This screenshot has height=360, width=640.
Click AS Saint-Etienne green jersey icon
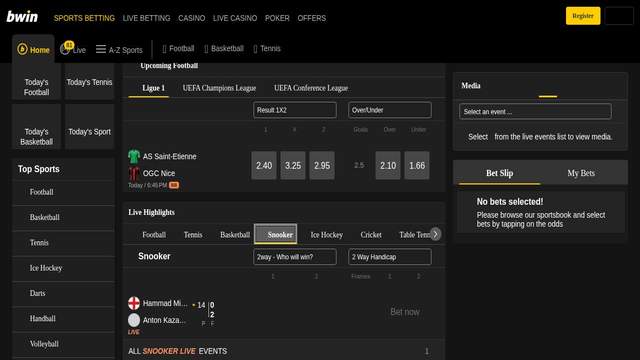coord(134,156)
